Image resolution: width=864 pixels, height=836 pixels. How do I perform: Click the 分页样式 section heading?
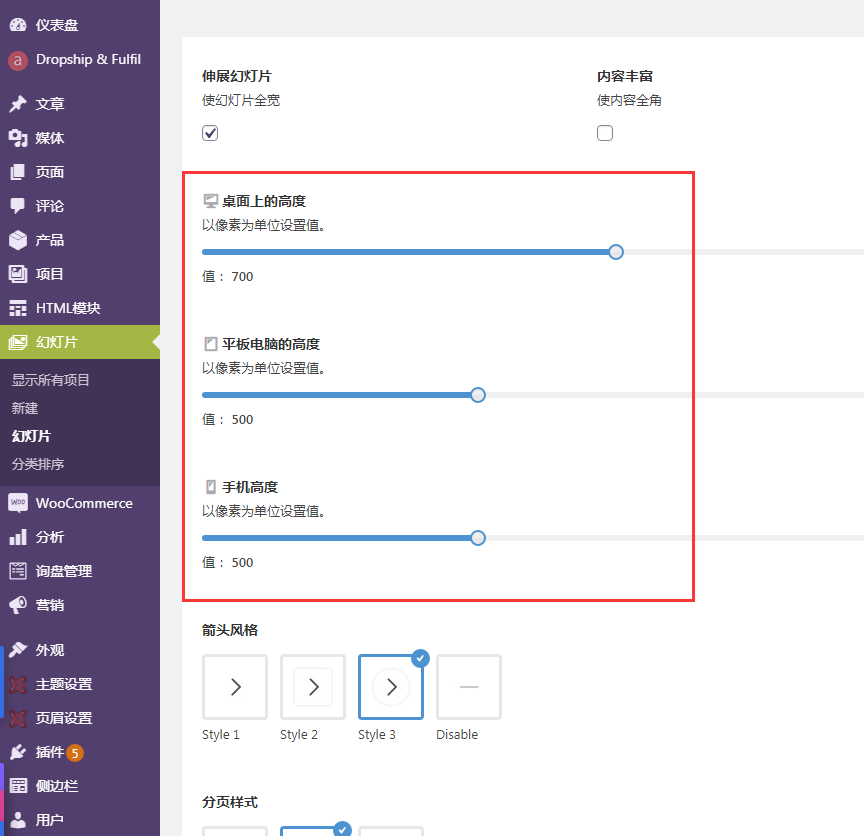point(230,802)
